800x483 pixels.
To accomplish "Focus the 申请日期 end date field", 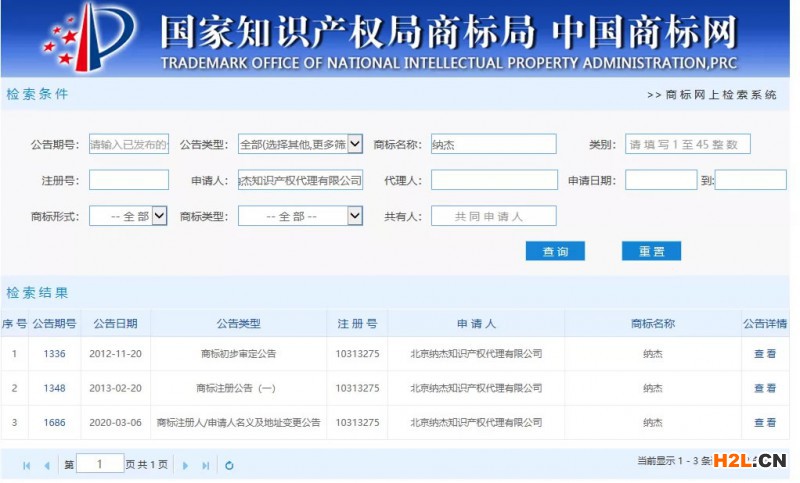I will [751, 180].
